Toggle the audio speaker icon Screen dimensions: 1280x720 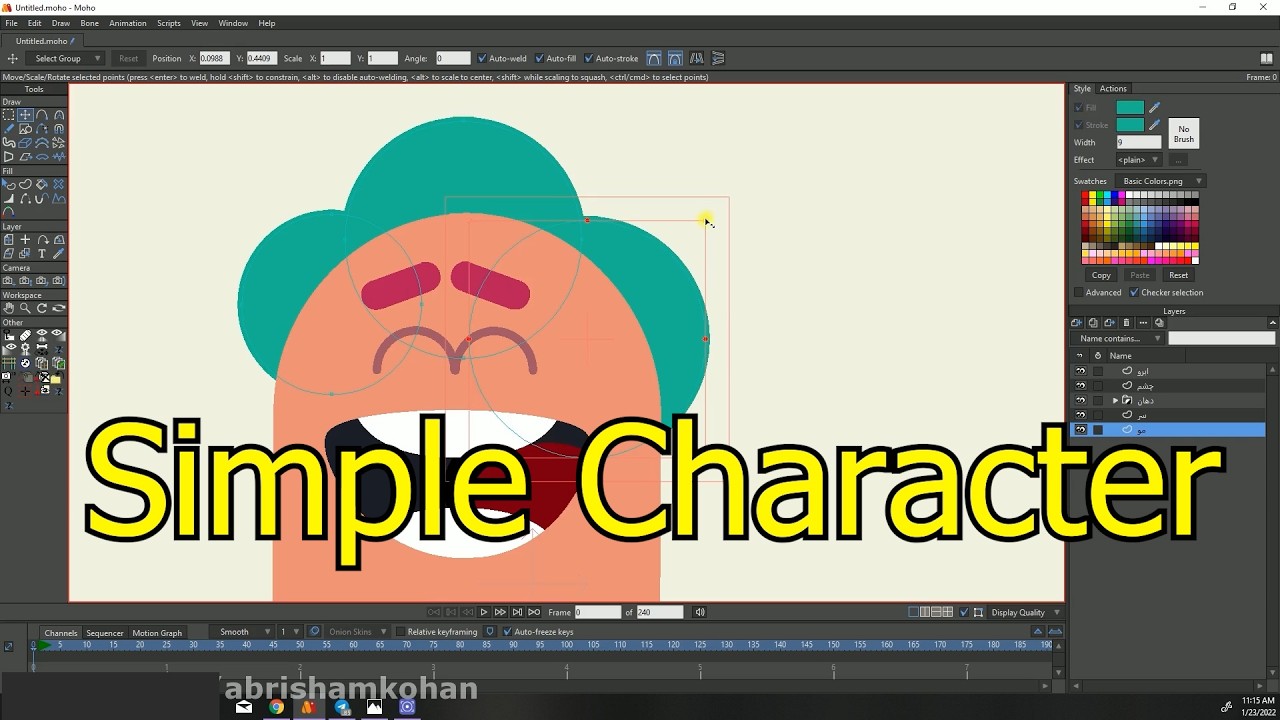tap(700, 612)
